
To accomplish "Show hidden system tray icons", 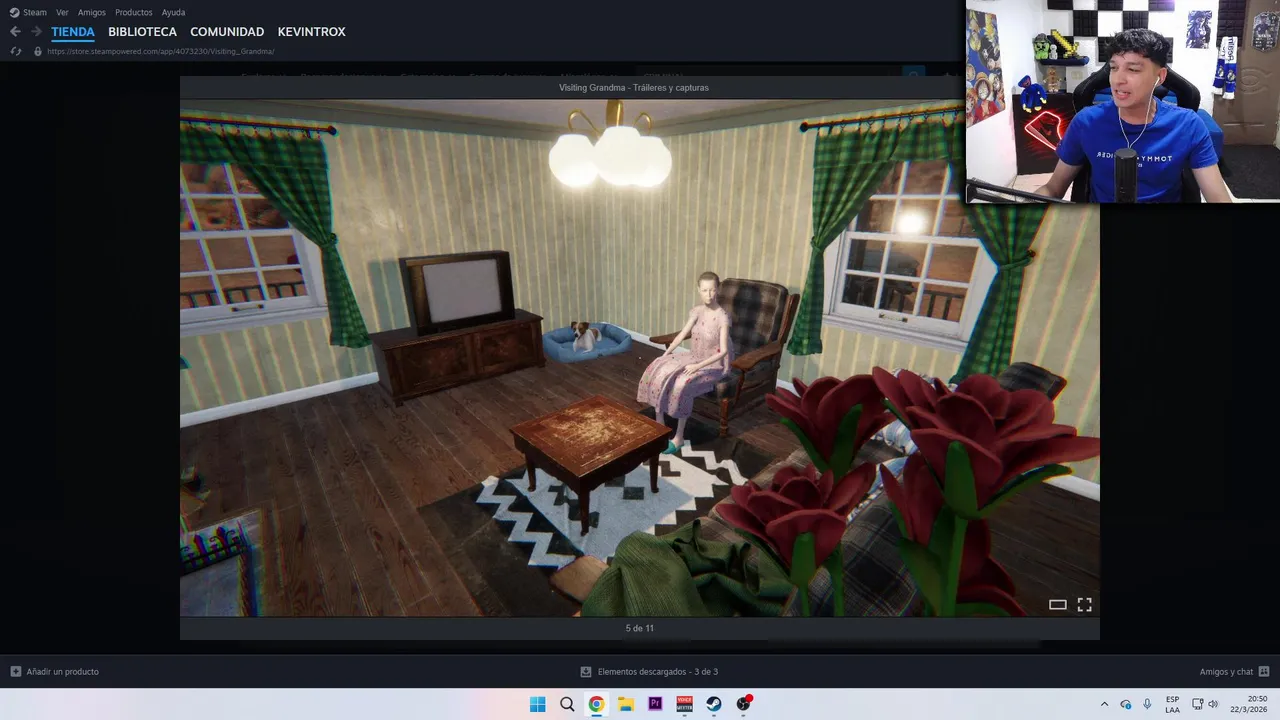I will (x=1104, y=704).
